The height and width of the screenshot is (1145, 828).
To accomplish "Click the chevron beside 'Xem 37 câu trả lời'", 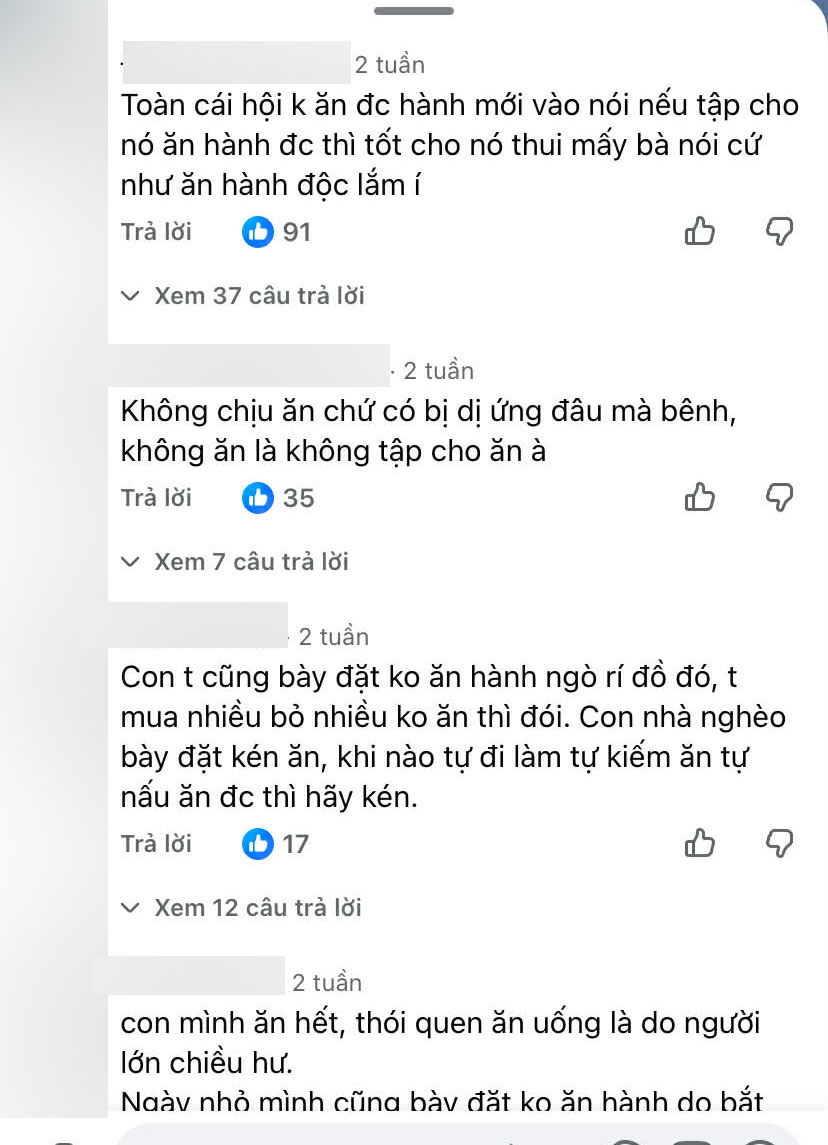I will (130, 295).
